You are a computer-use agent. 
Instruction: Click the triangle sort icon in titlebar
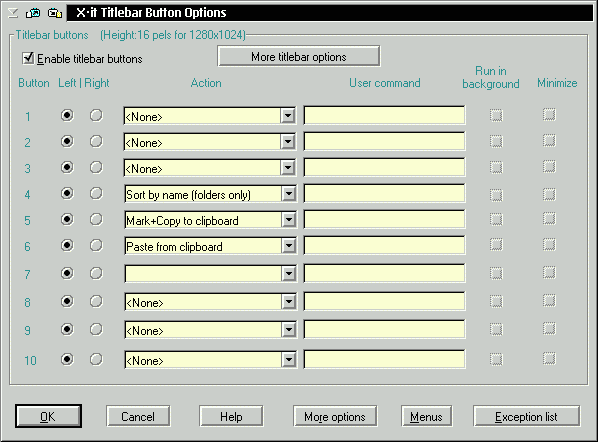pyautogui.click(x=13, y=13)
